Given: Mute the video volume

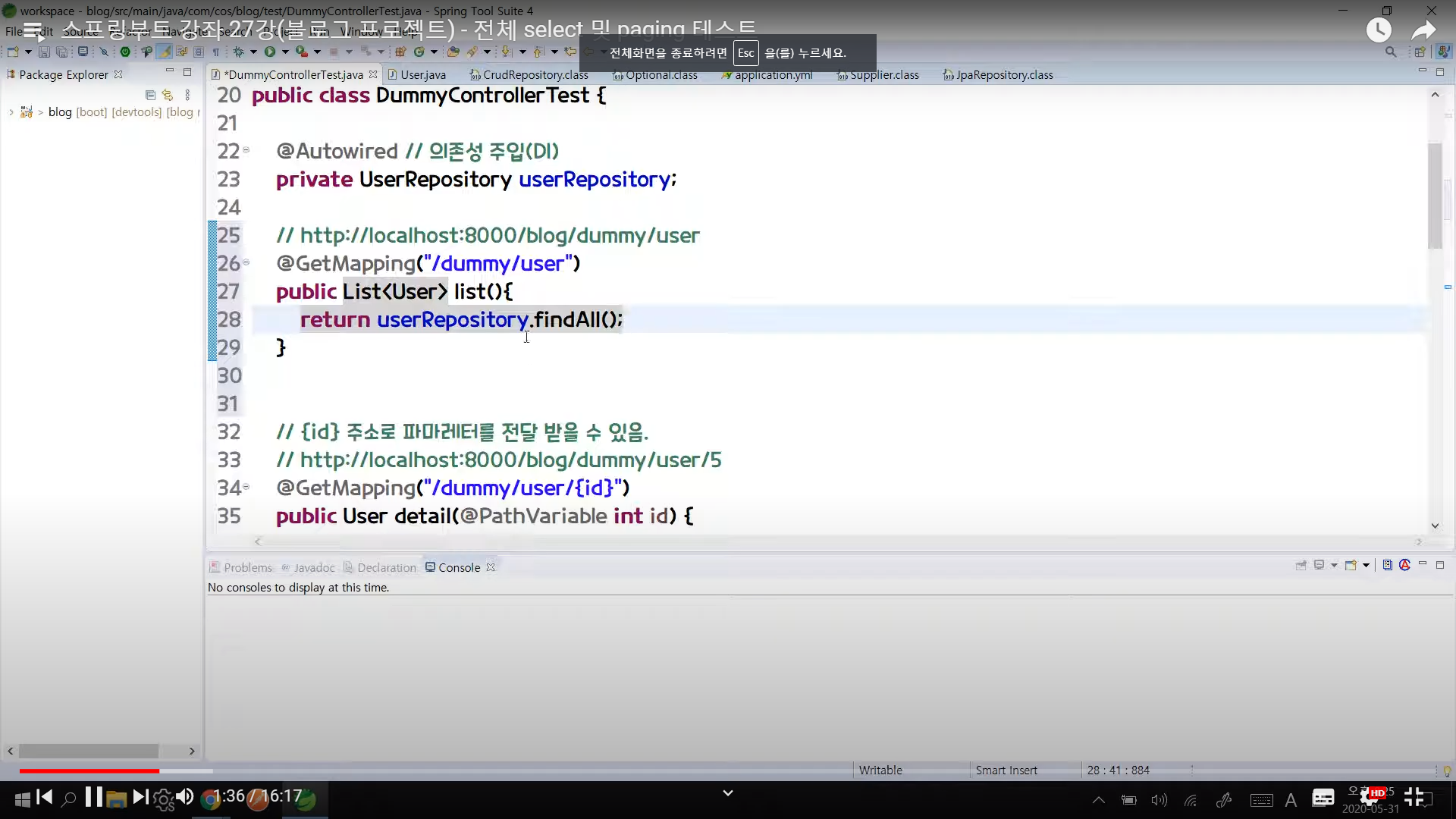Looking at the screenshot, I should [184, 797].
